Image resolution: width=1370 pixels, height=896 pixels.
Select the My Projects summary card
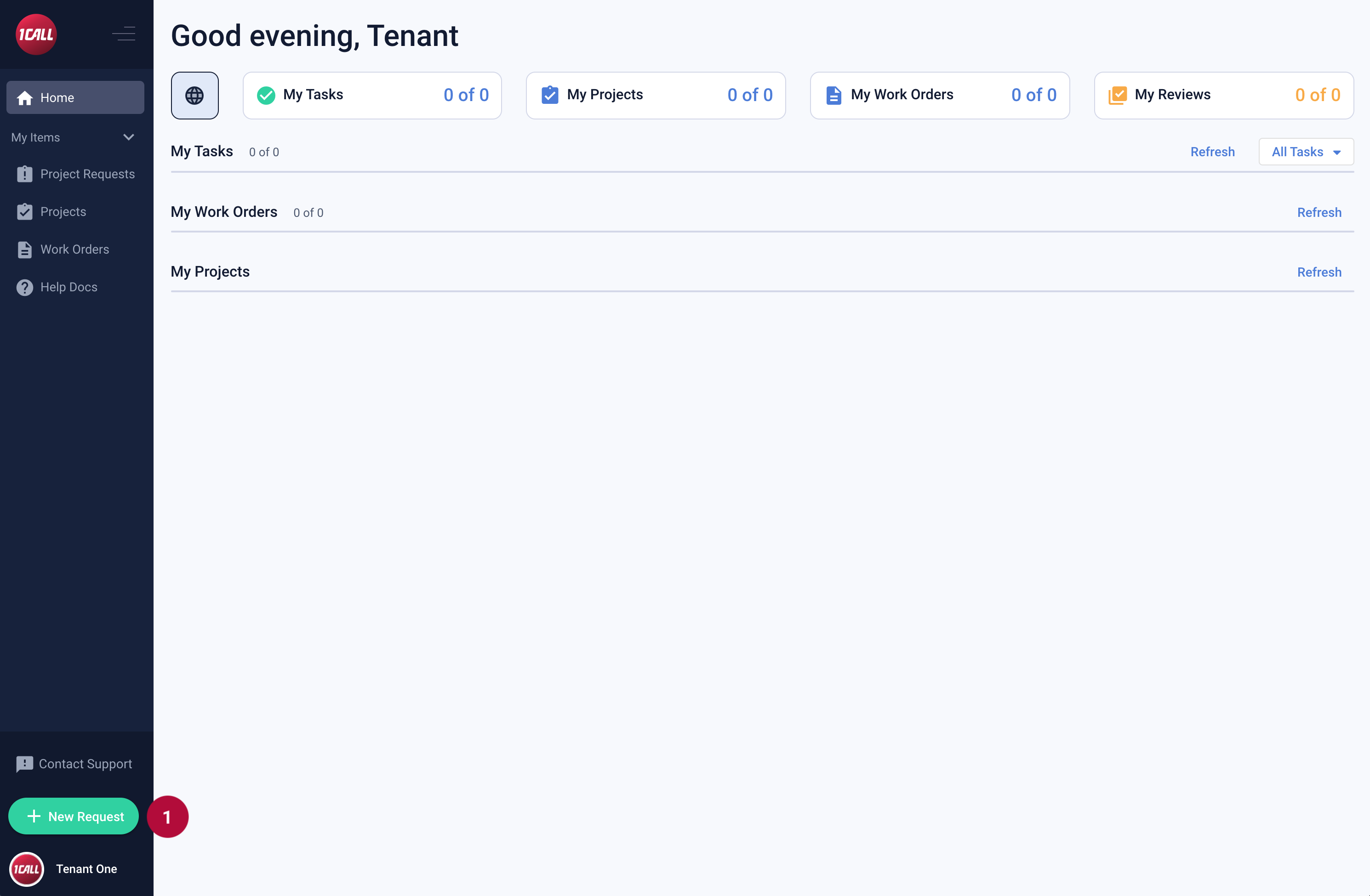coord(656,96)
